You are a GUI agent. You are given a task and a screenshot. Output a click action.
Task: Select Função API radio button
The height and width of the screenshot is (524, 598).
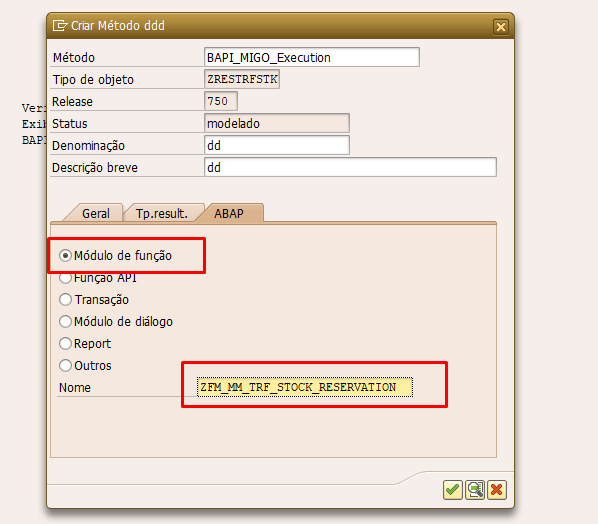tap(66, 278)
